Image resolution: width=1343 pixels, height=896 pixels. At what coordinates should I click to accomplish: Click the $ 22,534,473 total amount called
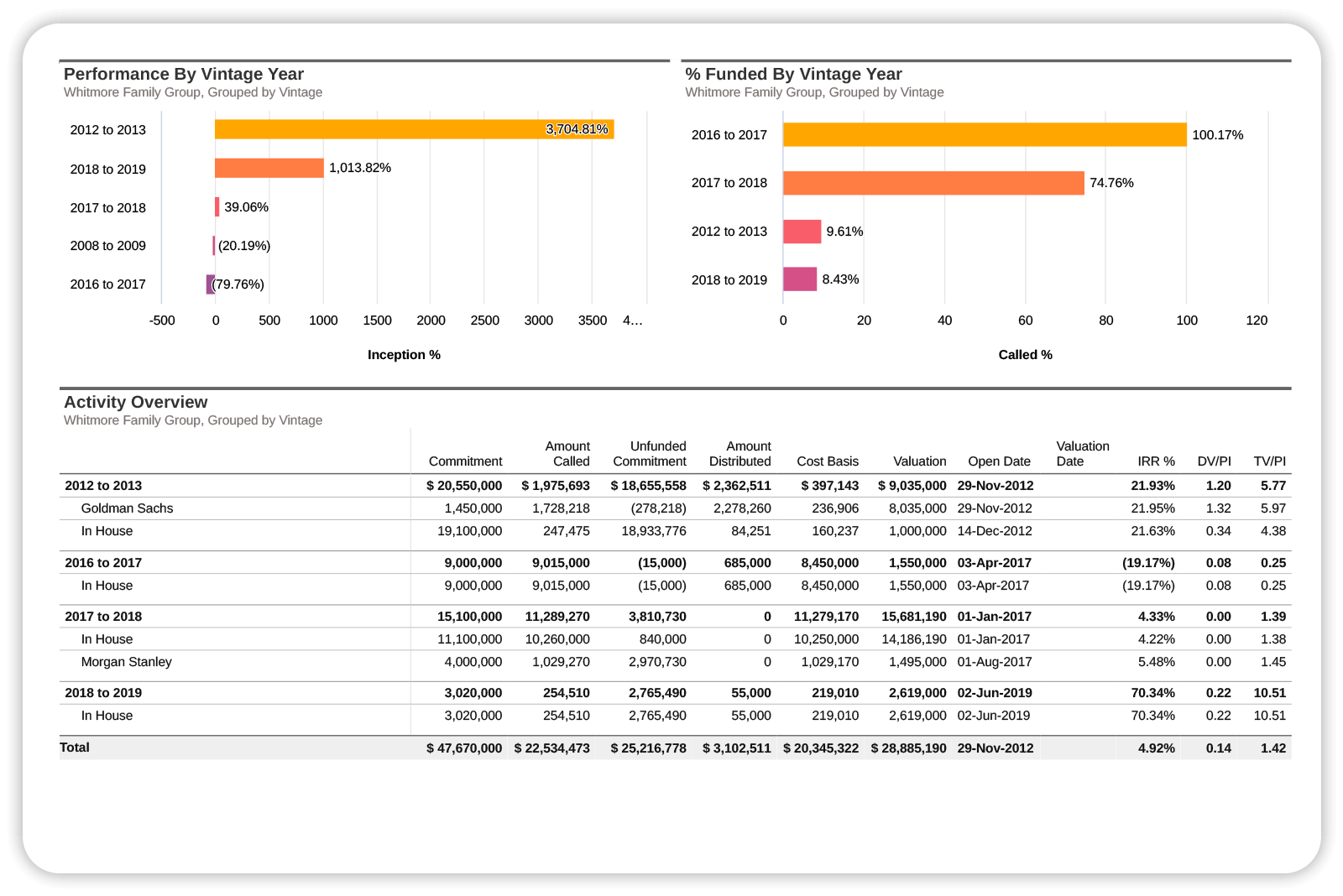pos(552,748)
